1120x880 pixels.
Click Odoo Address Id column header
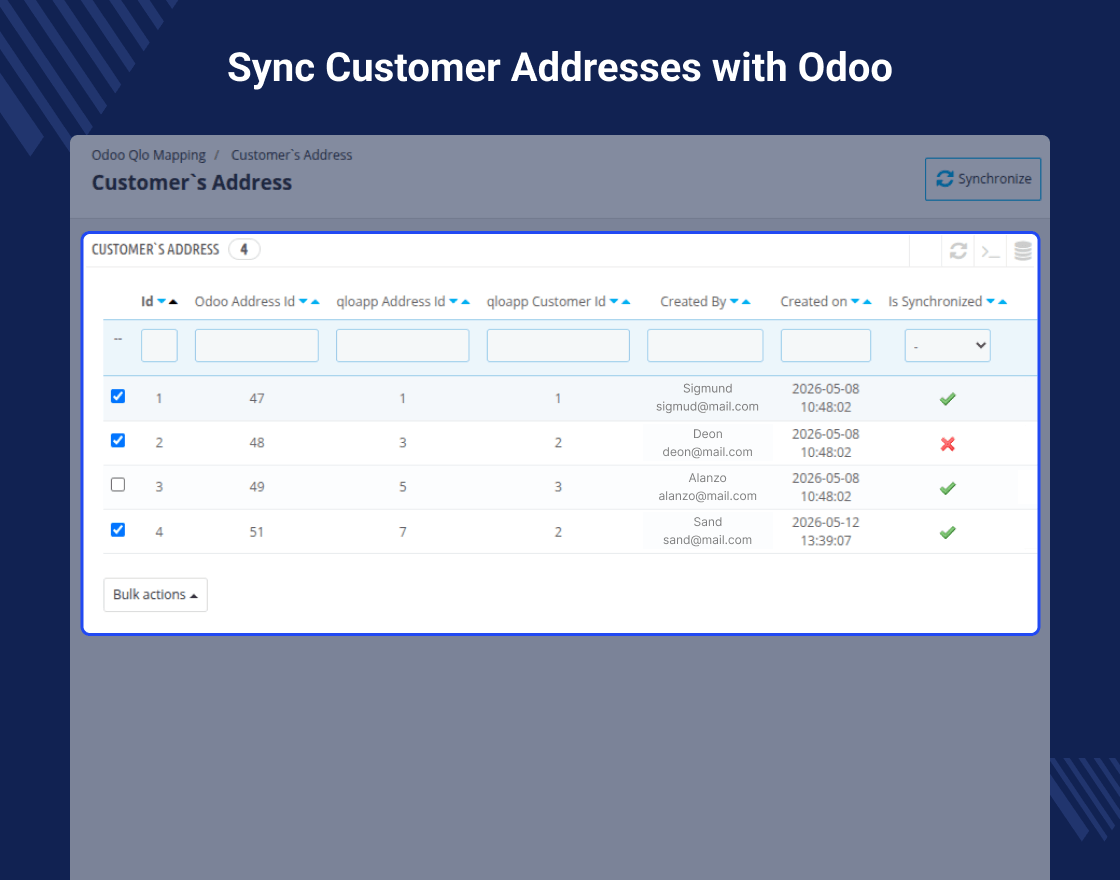tap(245, 301)
